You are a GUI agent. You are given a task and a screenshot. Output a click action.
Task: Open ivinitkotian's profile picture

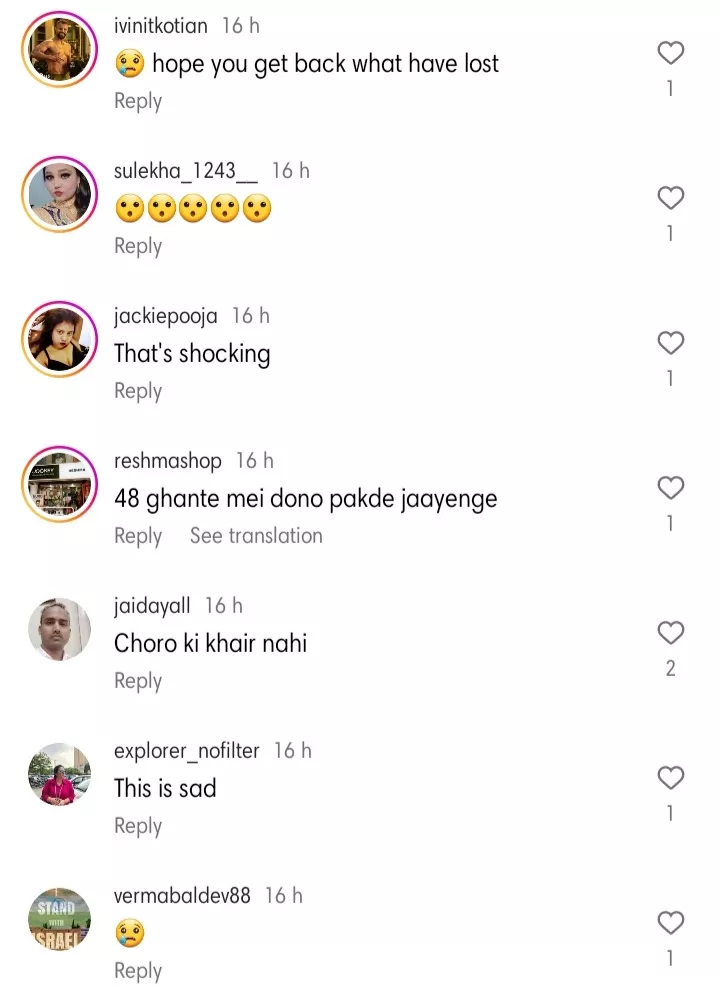coord(58,53)
